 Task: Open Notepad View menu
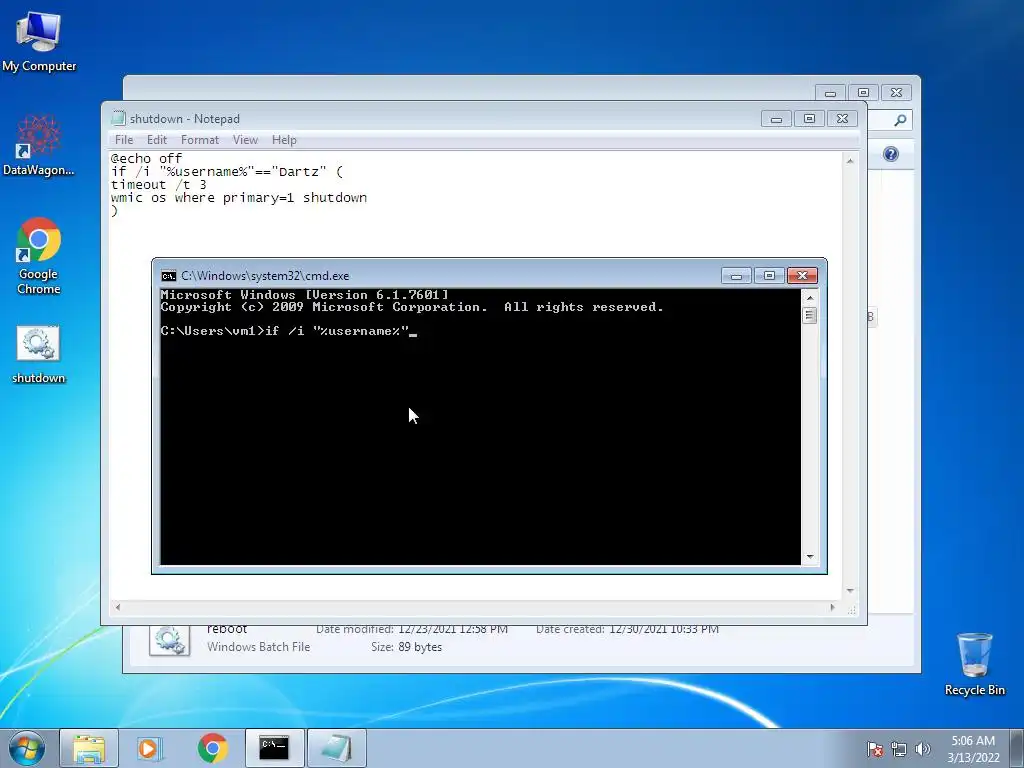tap(246, 140)
